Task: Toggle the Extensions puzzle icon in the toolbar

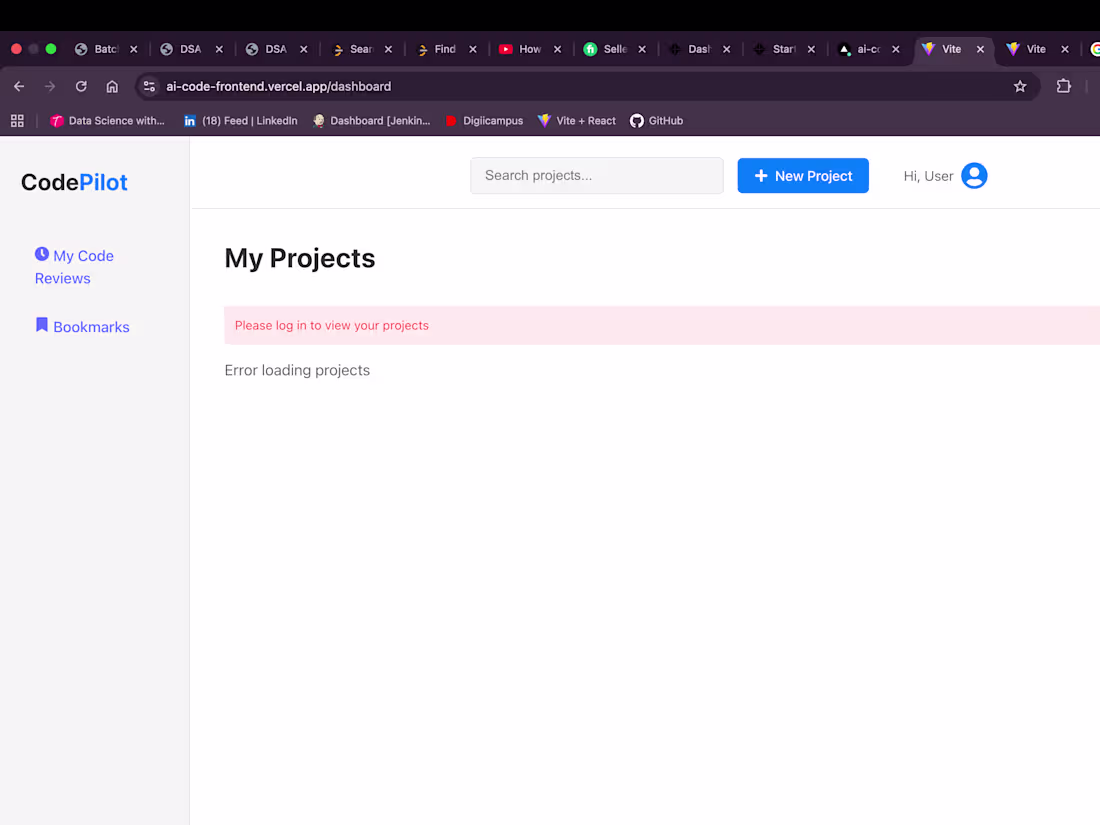Action: [x=1063, y=86]
